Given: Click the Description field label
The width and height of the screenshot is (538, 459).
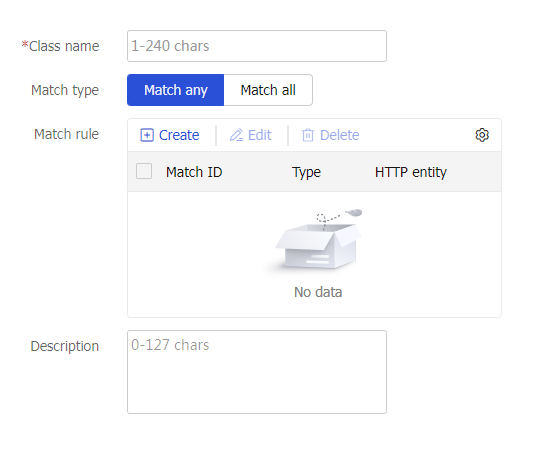Looking at the screenshot, I should pos(65,346).
